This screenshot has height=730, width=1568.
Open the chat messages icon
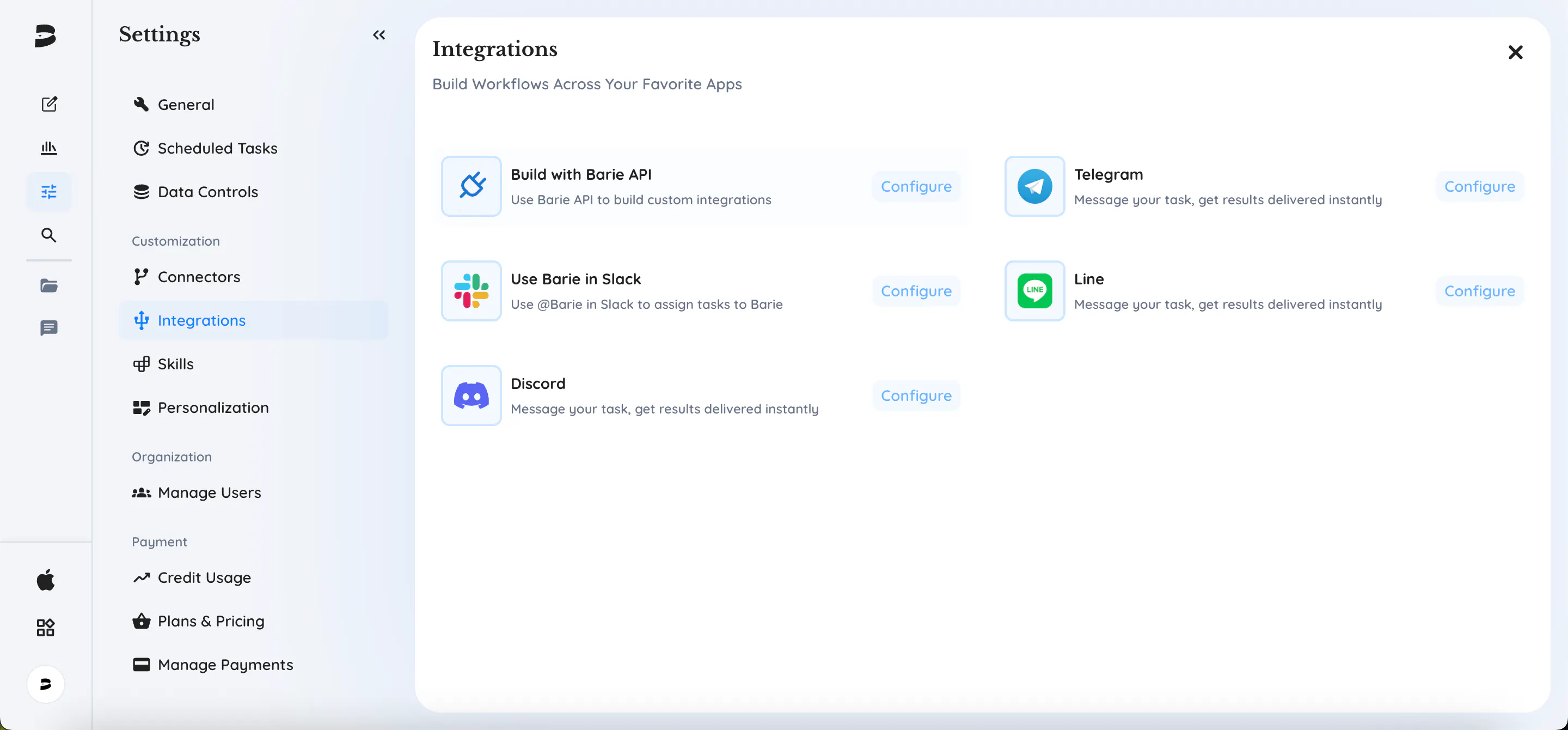(48, 328)
